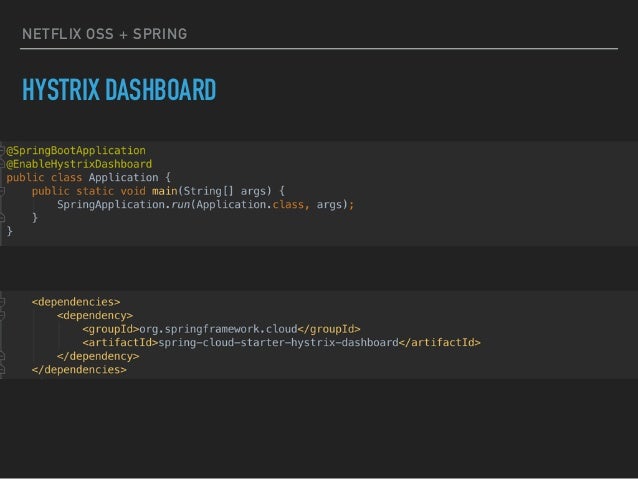Click the closing groupId tag
638x479 pixels.
tap(329, 329)
